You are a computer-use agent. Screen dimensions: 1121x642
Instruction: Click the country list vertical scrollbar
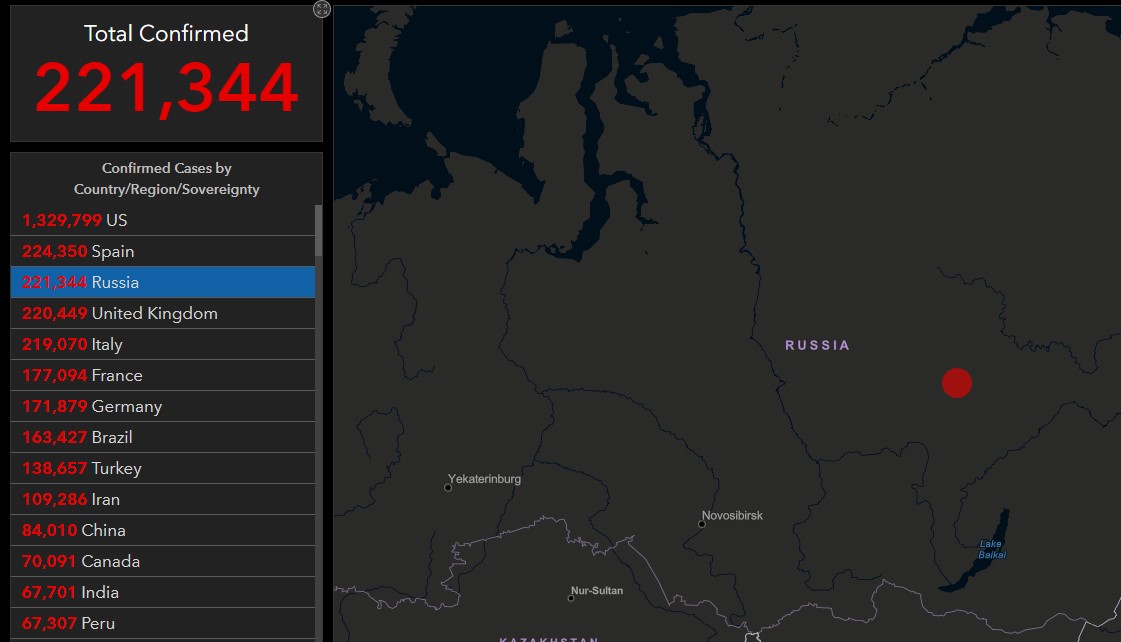pos(319,230)
